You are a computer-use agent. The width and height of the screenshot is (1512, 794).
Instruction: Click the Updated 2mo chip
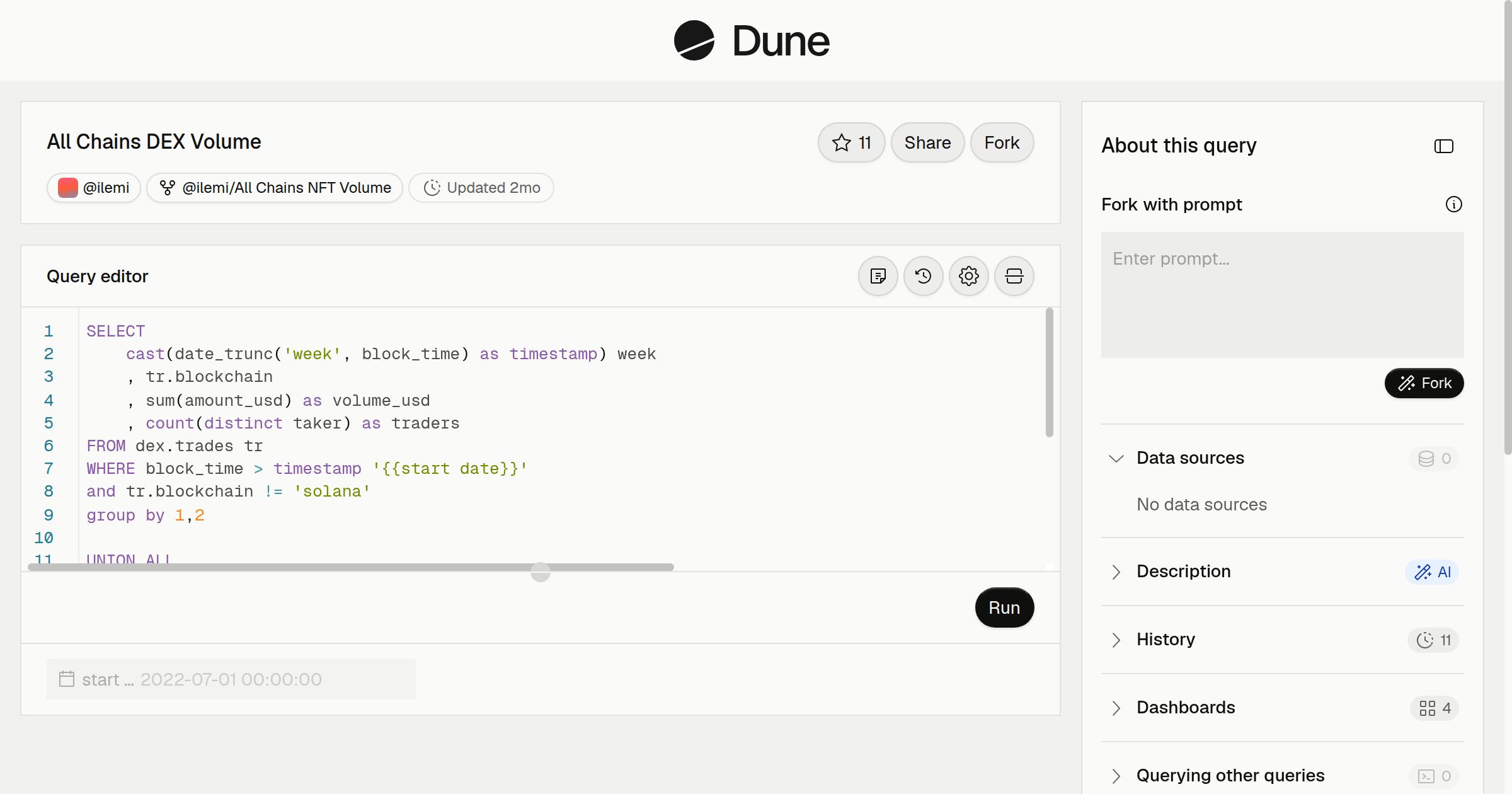481,188
